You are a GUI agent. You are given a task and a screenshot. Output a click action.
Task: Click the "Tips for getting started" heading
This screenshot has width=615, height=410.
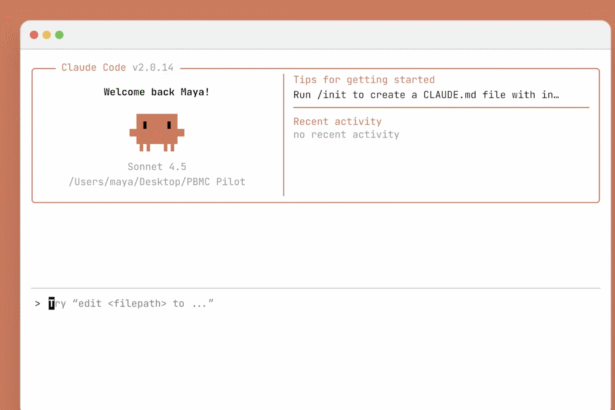tap(364, 79)
